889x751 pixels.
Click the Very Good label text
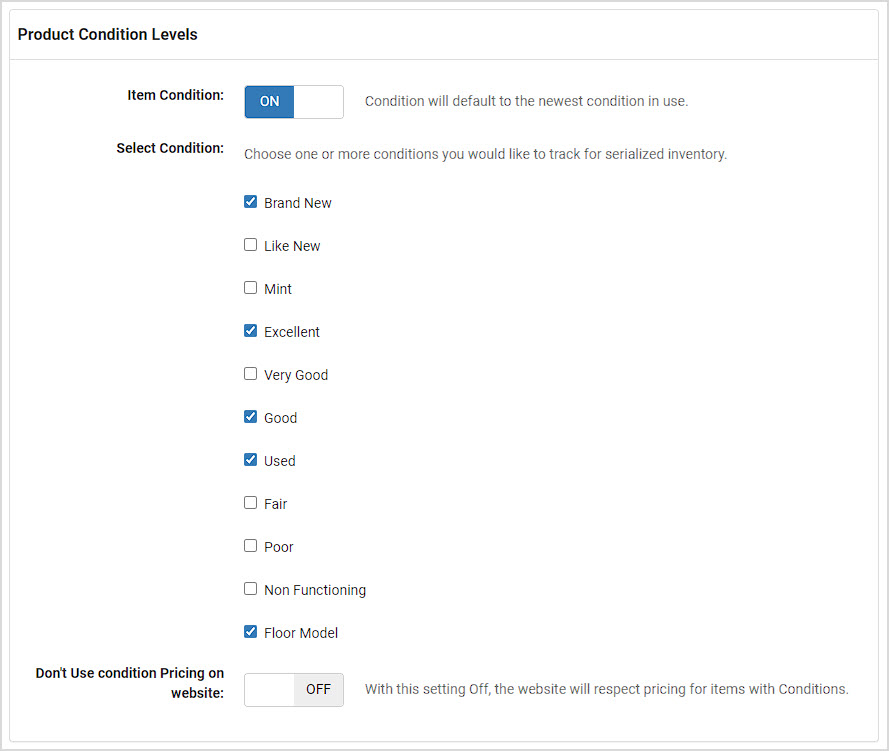(296, 375)
